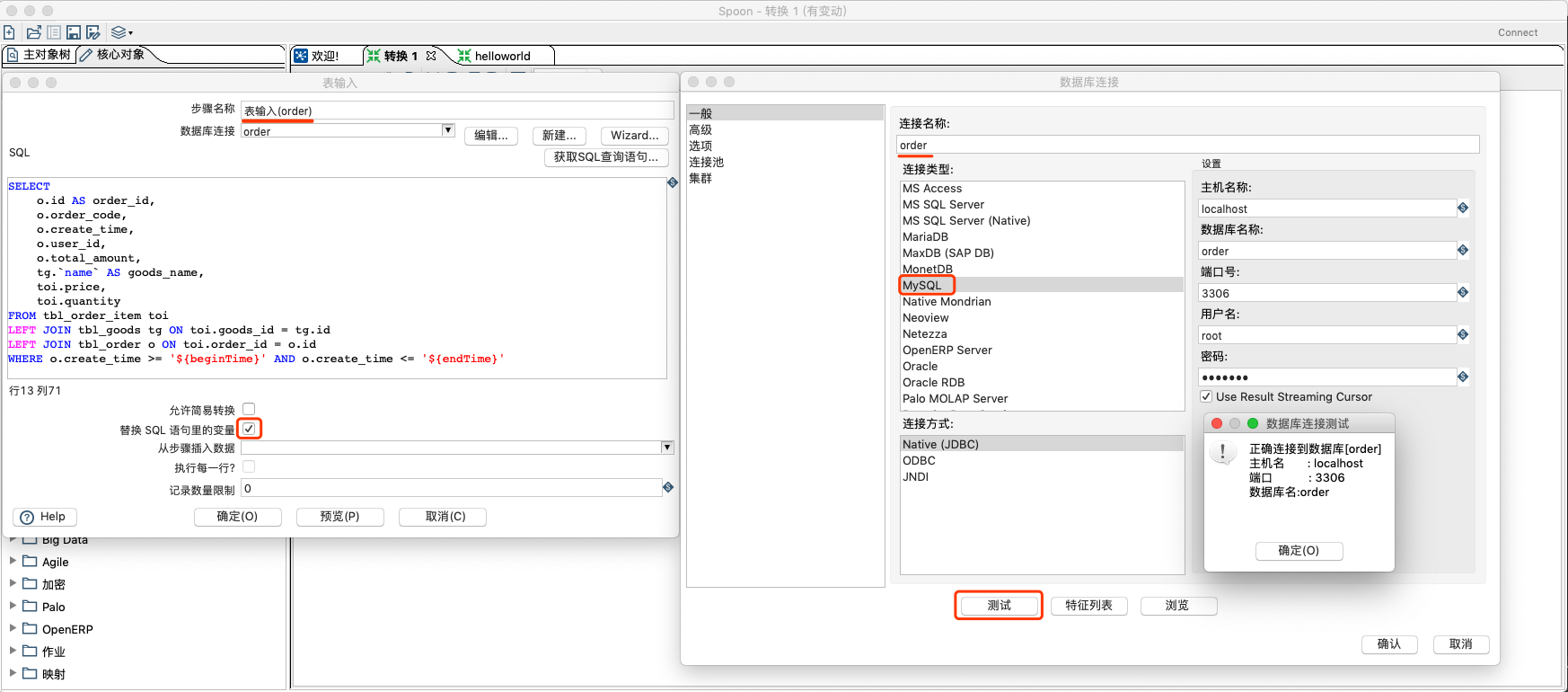1568x692 pixels.
Task: Click the variable icon beside 端口号 field
Action: click(x=1463, y=292)
